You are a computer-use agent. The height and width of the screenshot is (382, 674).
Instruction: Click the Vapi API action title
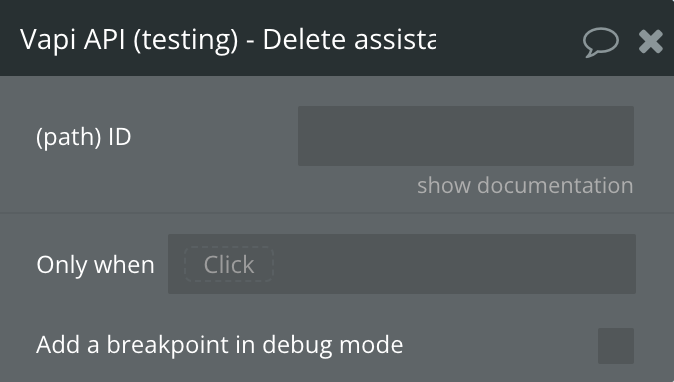pos(228,40)
